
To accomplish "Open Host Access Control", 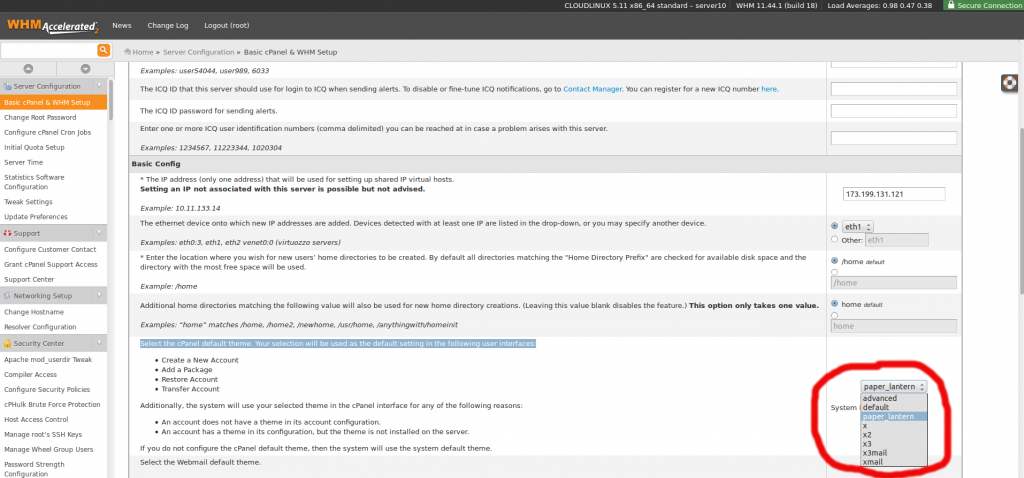I will [x=36, y=420].
